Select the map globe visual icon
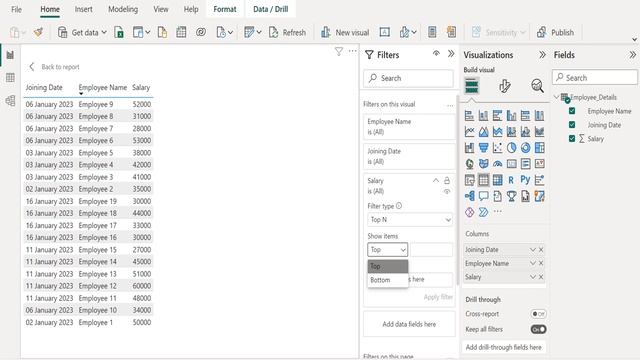The width and height of the screenshot is (640, 360). [470, 164]
